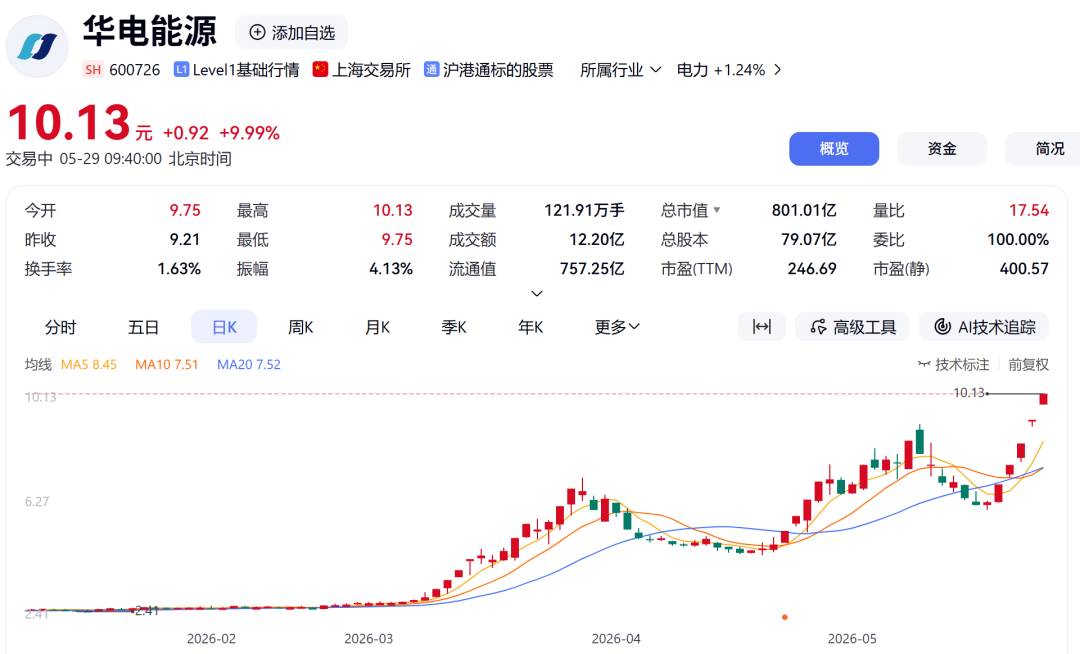Select the 月K chart tab
This screenshot has width=1080, height=654.
pos(377,327)
